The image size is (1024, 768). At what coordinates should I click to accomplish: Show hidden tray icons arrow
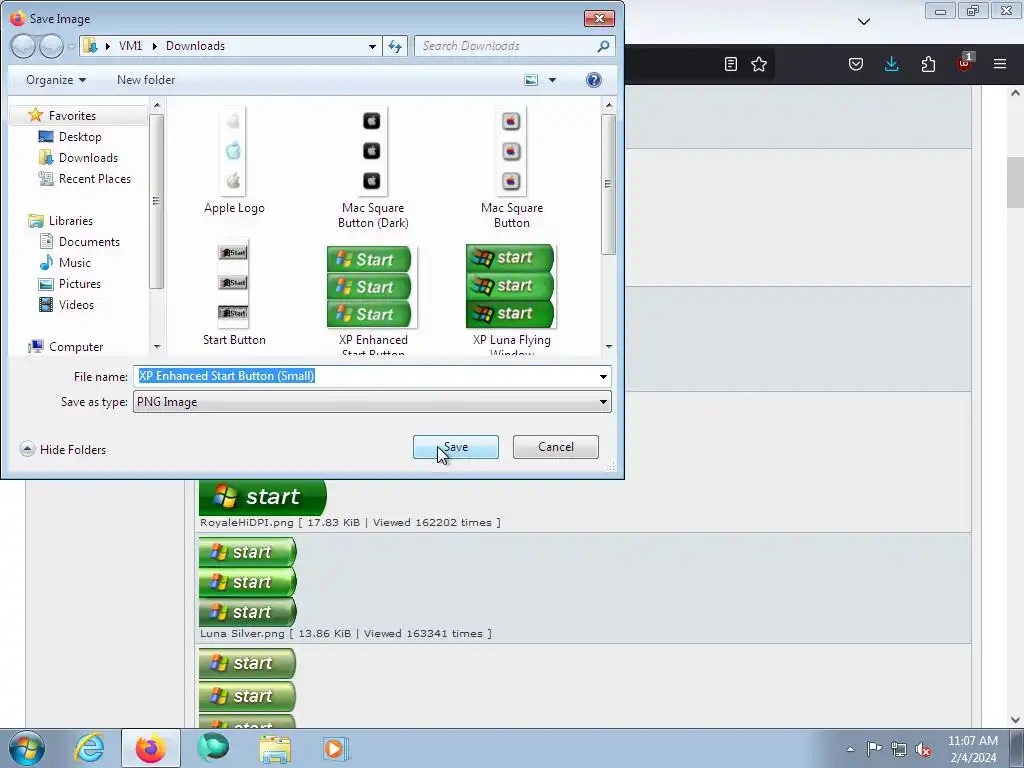click(850, 749)
